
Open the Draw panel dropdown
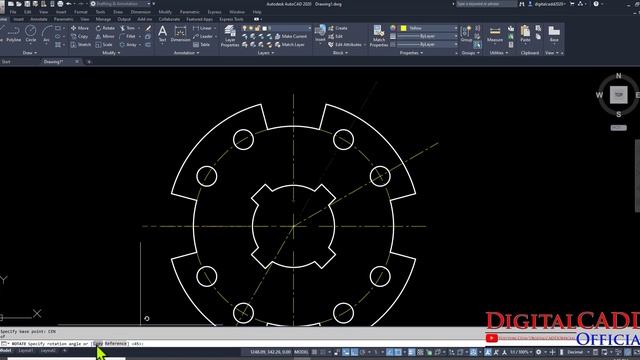[30, 53]
